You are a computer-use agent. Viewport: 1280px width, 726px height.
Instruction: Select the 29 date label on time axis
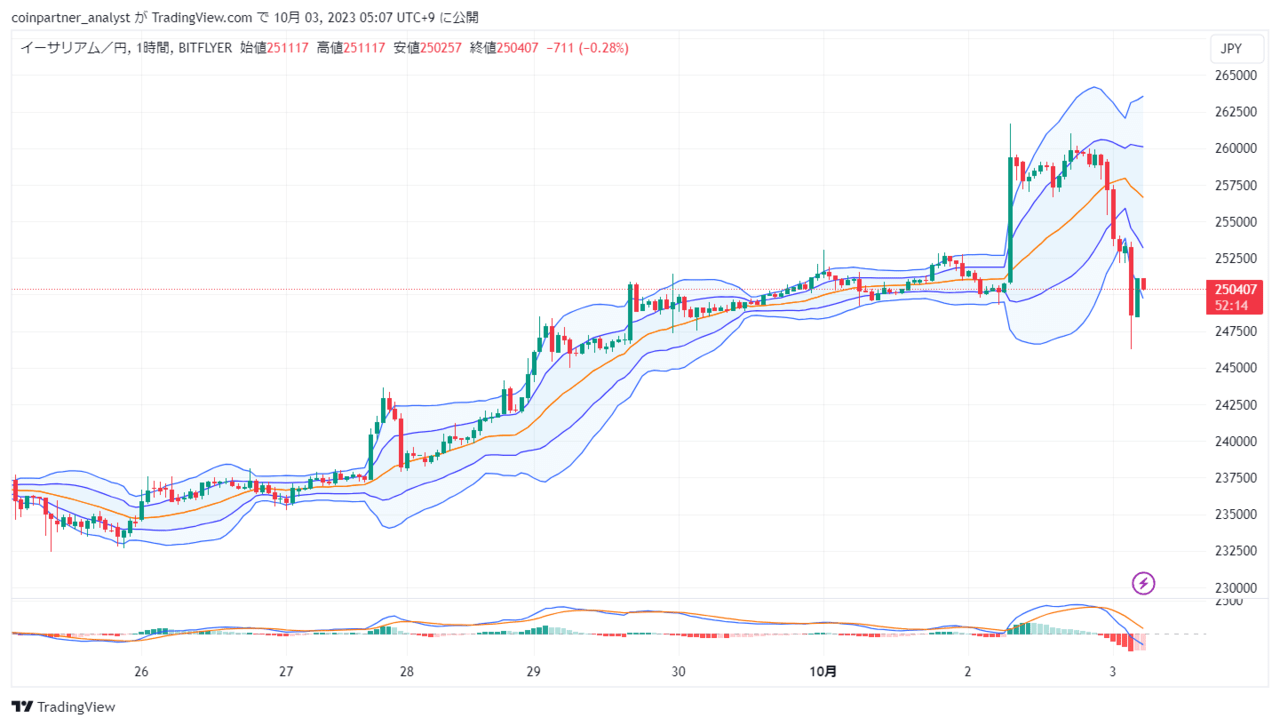coord(533,671)
